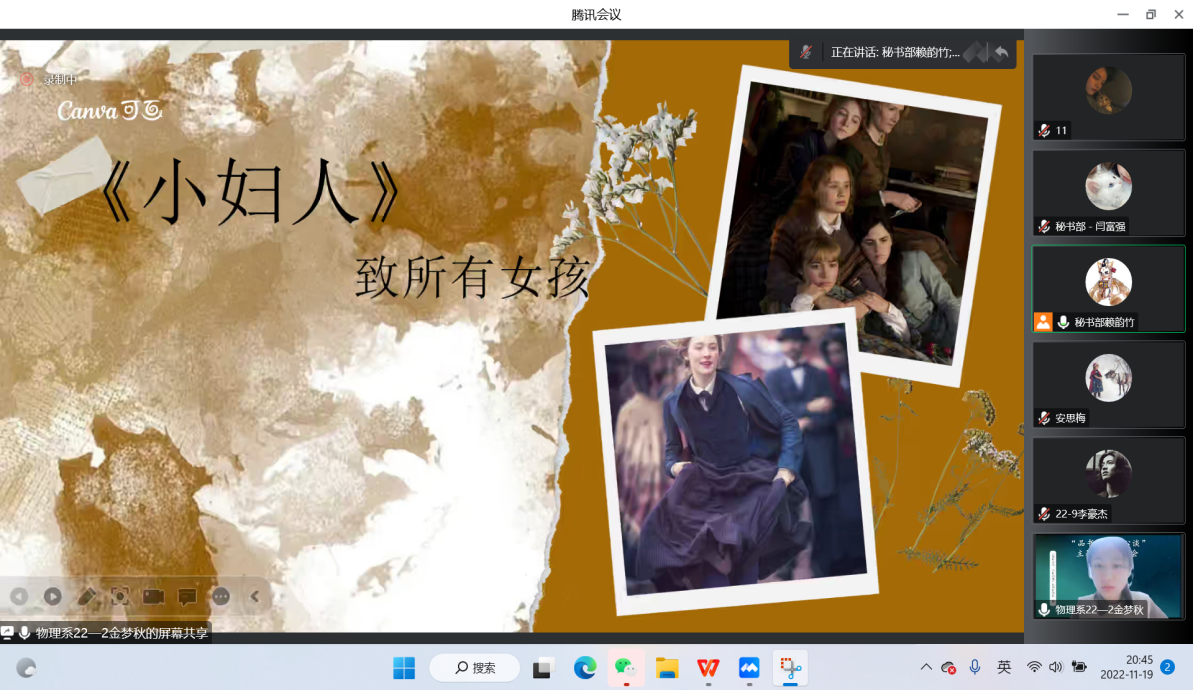
Task: Click the speaking participant 秘书部赖韵竹 tile
Action: (x=1108, y=288)
